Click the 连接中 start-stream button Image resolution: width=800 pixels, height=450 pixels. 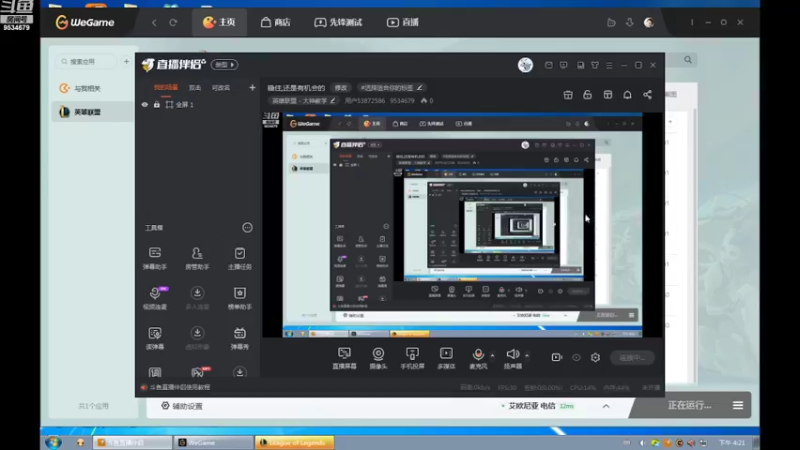[632, 358]
